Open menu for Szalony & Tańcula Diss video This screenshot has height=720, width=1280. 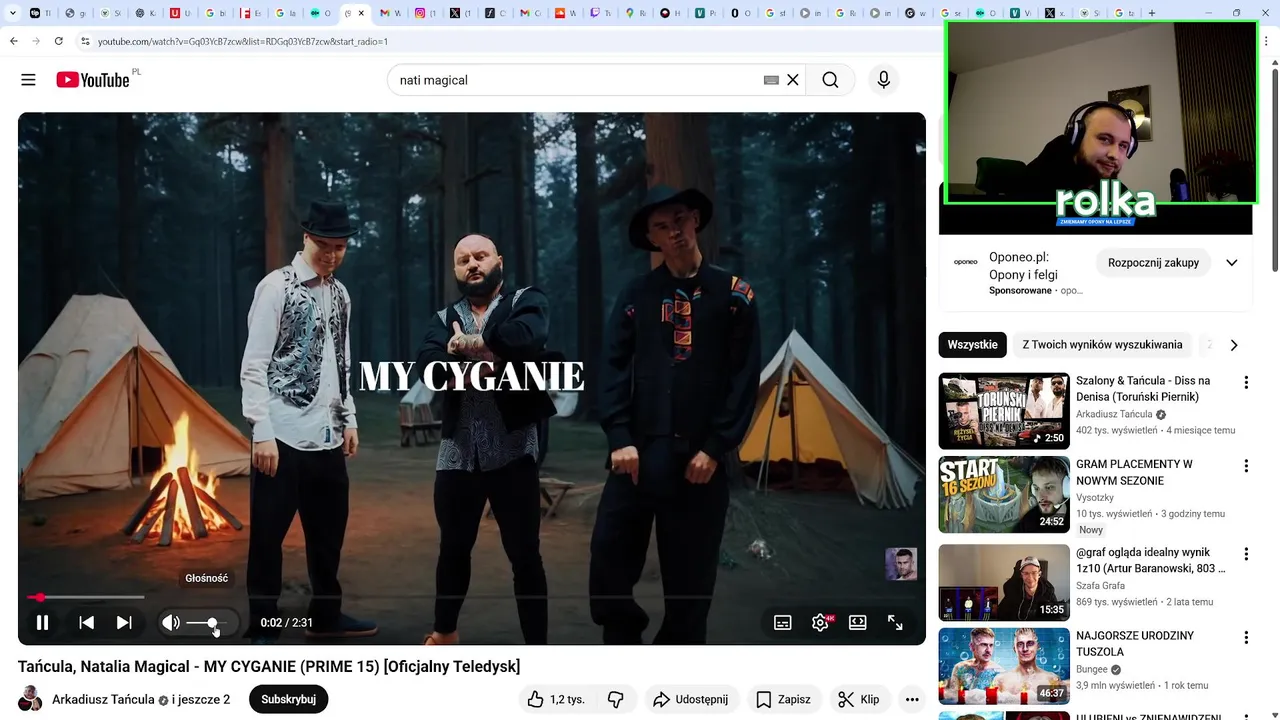pyautogui.click(x=1246, y=382)
